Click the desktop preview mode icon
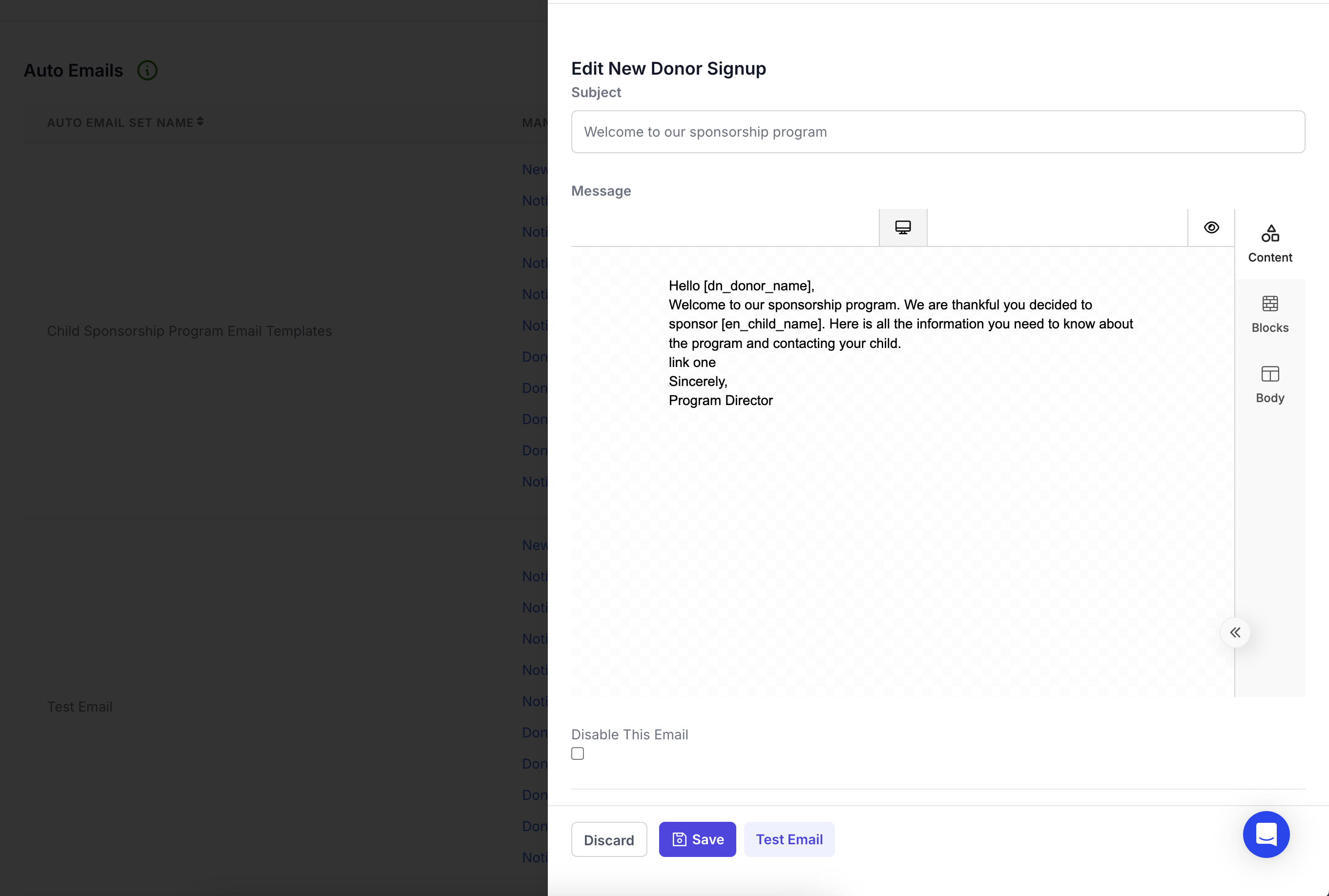The width and height of the screenshot is (1329, 896). coord(903,227)
